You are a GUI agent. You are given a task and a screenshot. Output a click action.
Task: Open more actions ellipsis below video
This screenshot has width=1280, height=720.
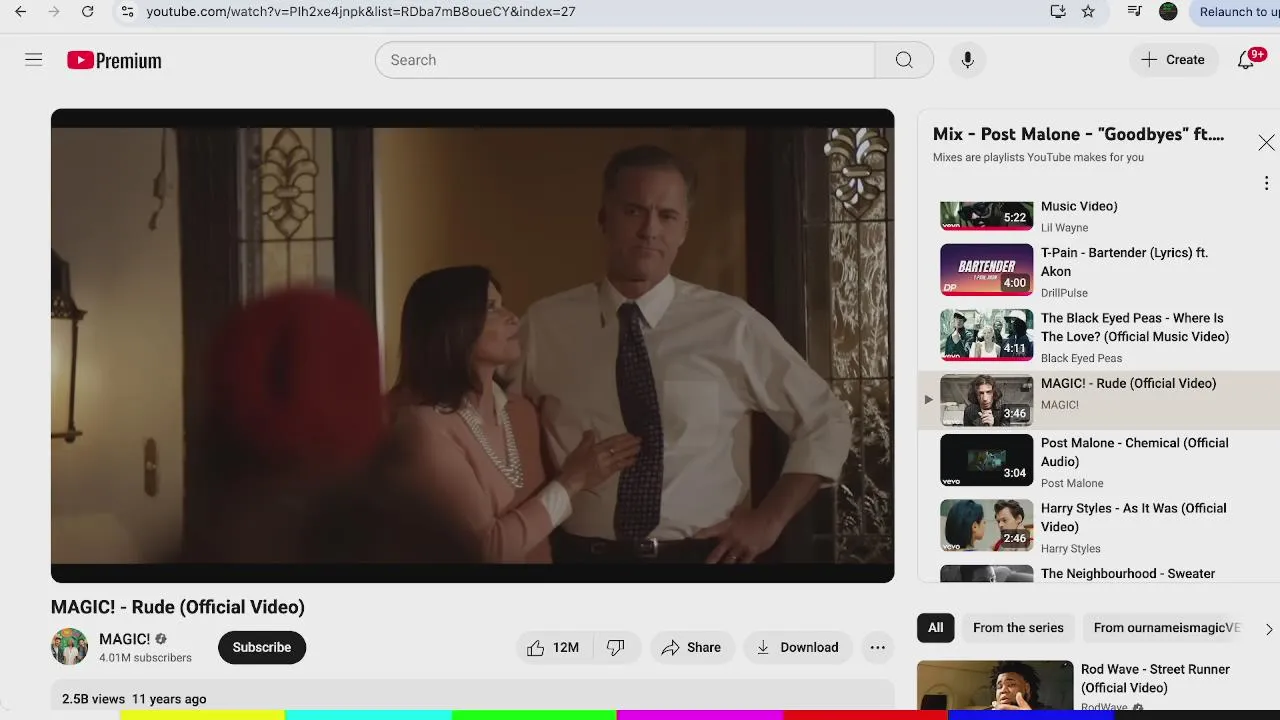click(877, 647)
